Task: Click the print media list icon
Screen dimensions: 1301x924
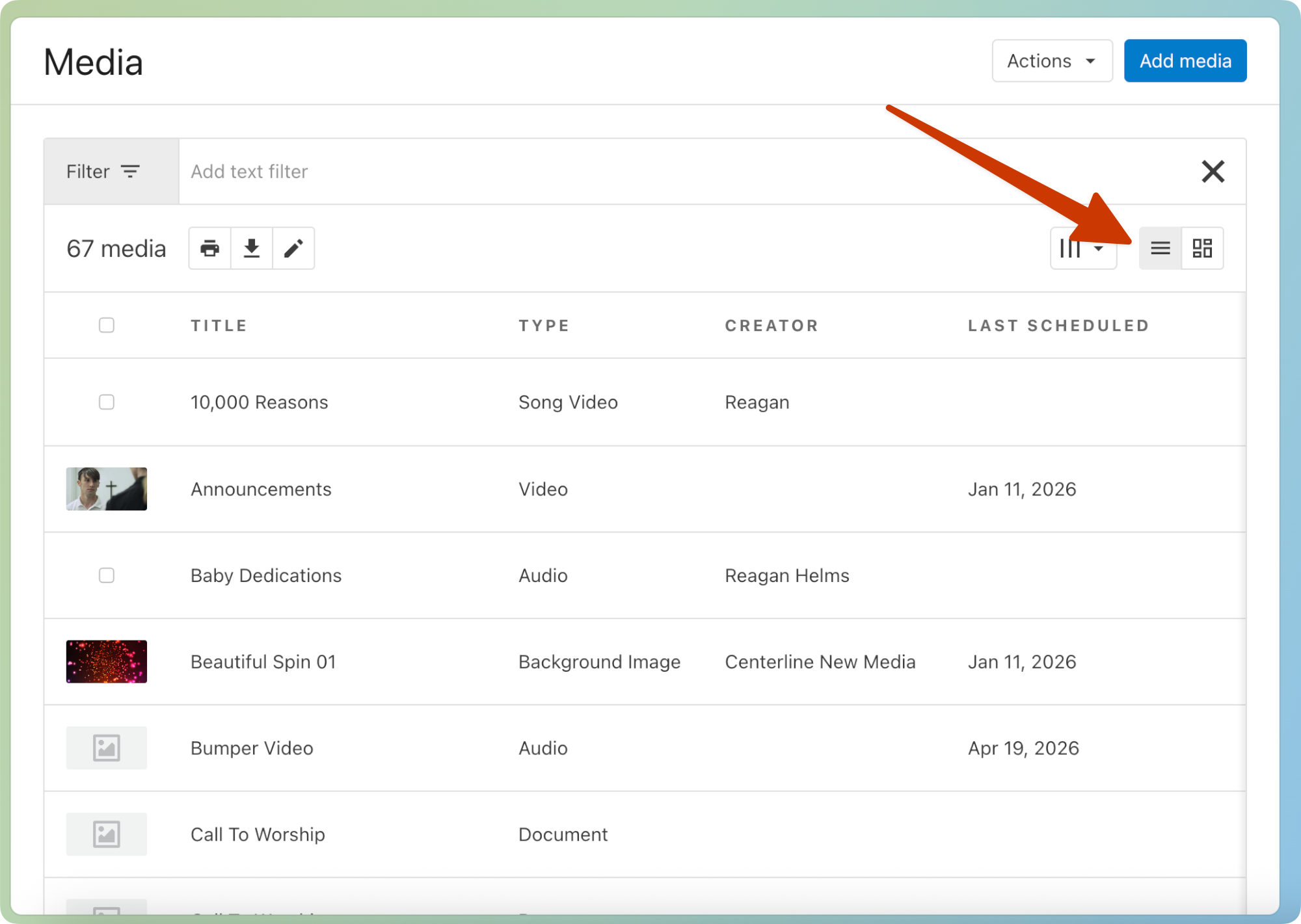Action: point(209,248)
